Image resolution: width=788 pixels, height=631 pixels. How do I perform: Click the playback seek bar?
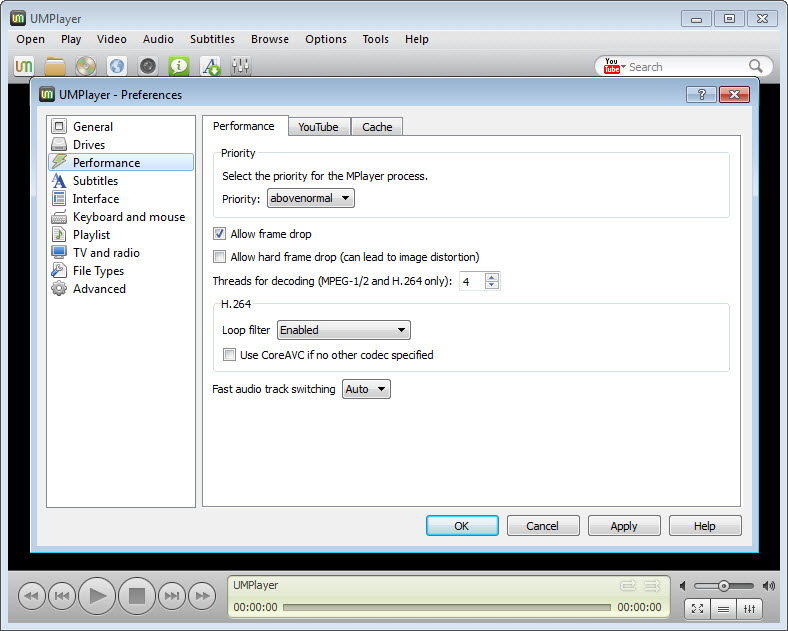447,607
